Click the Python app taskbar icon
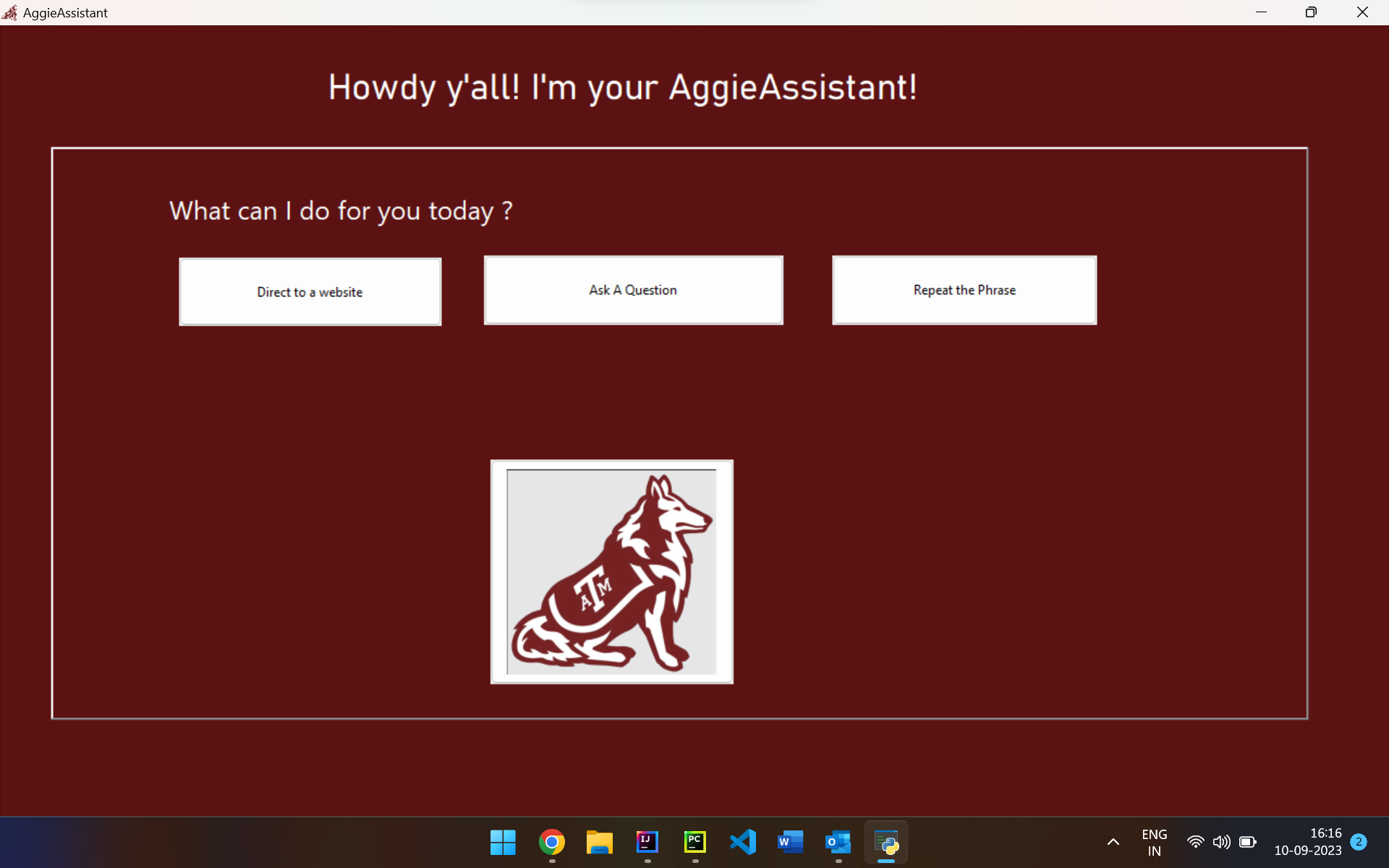This screenshot has height=868, width=1389. tap(886, 842)
